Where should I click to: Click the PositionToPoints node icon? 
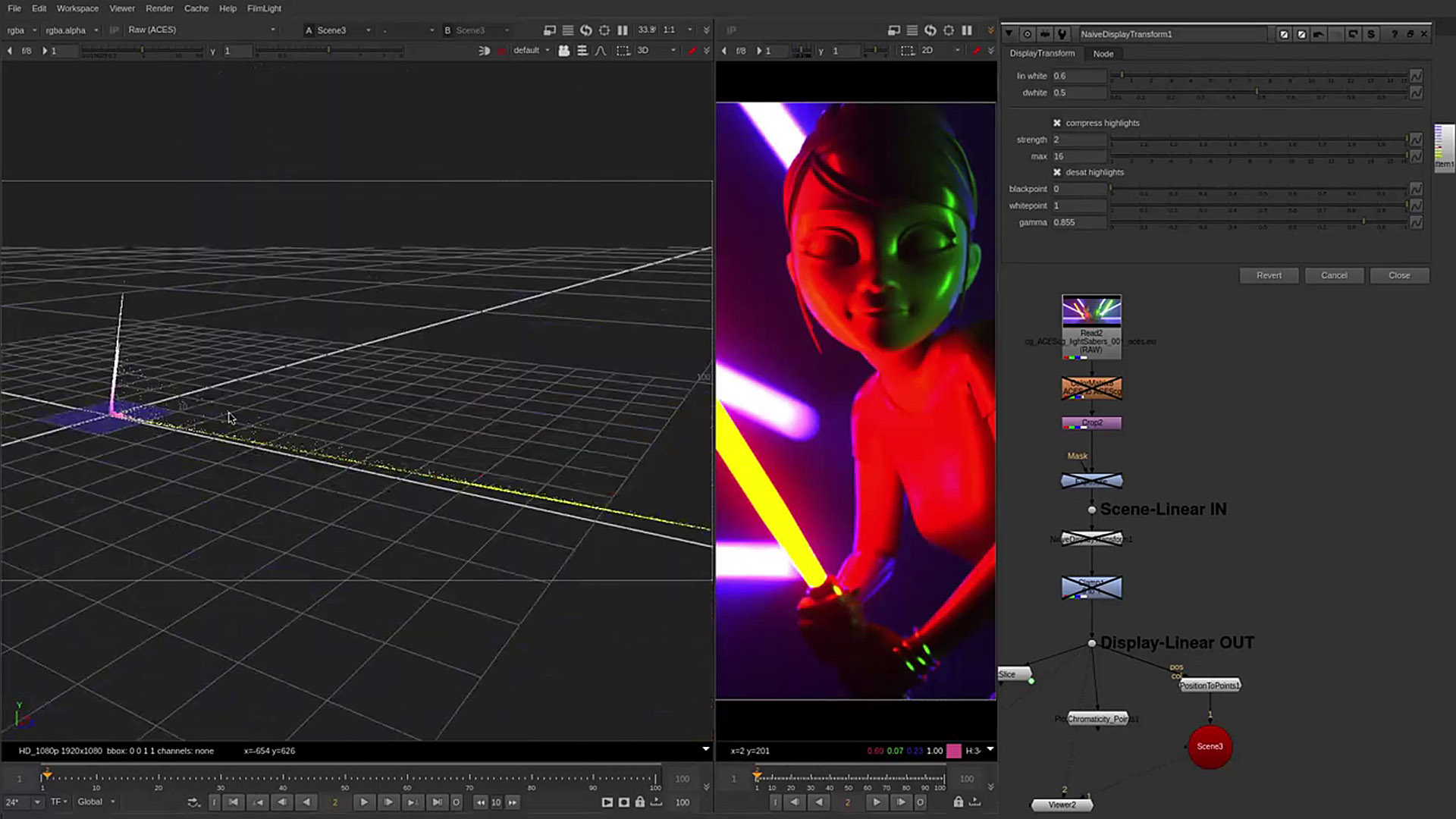(x=1210, y=685)
